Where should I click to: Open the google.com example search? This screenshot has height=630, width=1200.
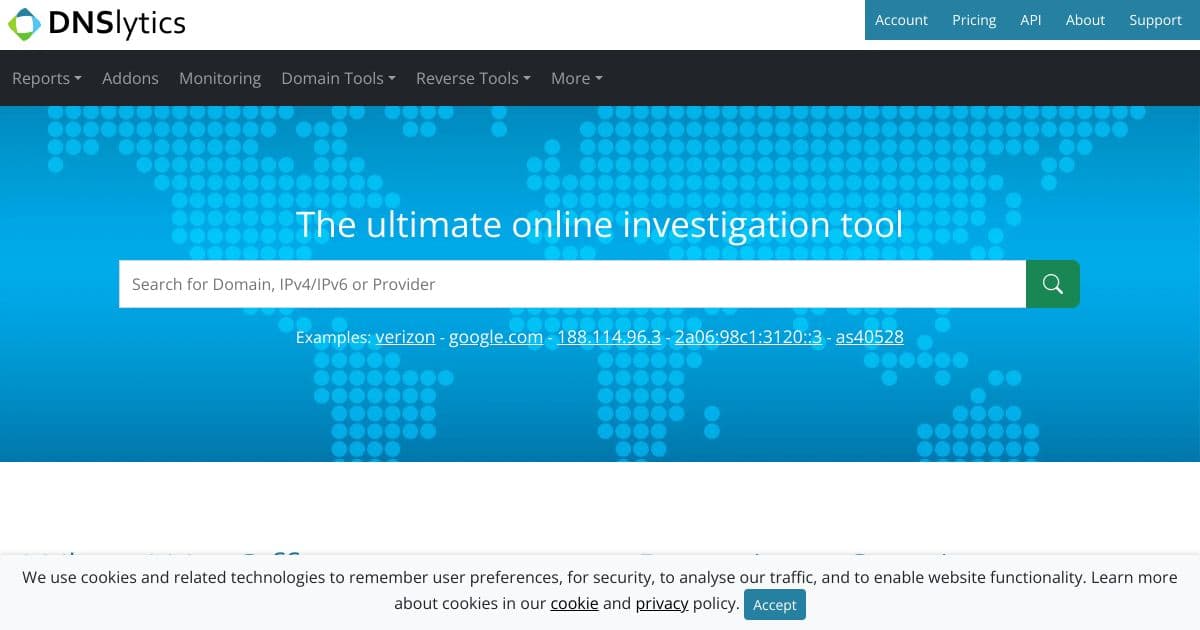(495, 337)
